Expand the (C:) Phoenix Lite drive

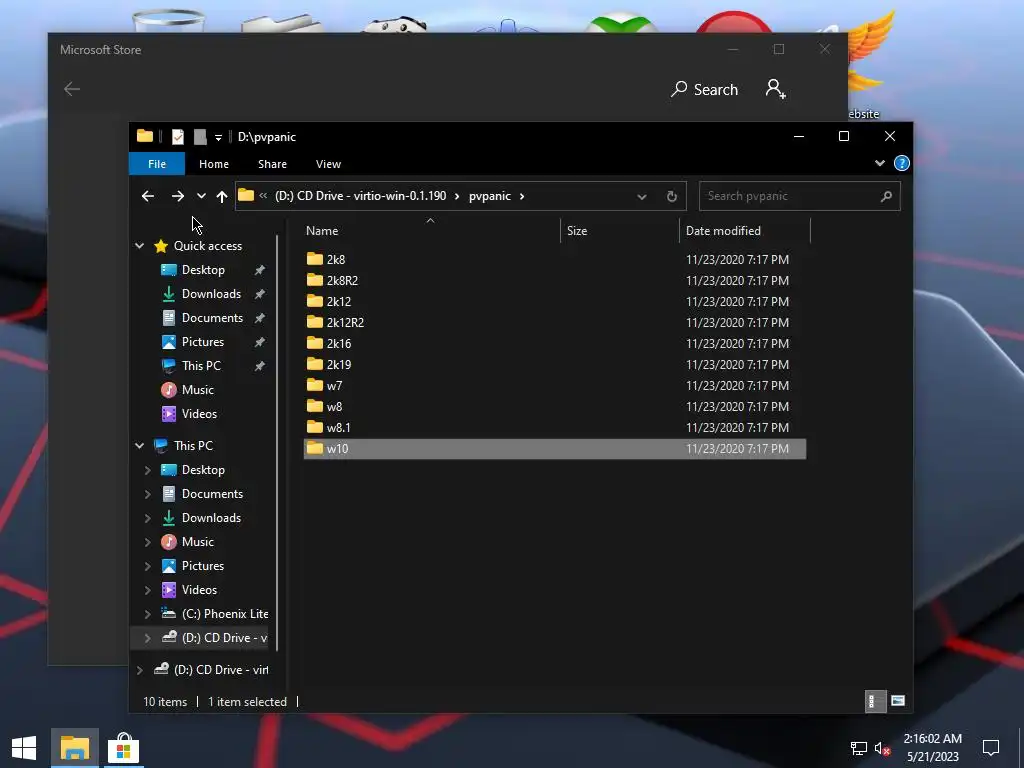pos(148,614)
